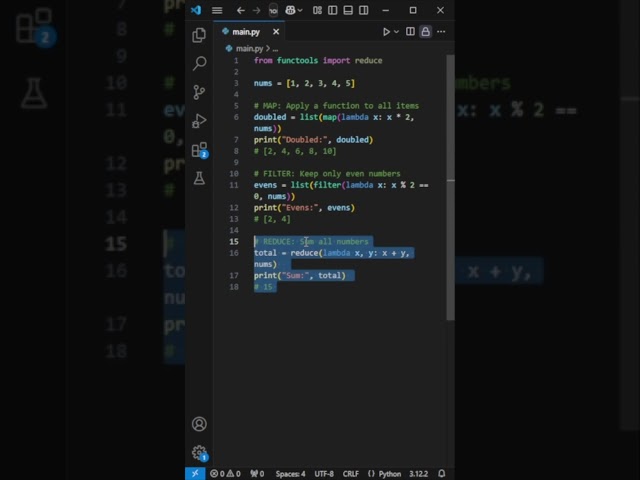
Task: Click the nums list assignment line
Action: click(304, 83)
